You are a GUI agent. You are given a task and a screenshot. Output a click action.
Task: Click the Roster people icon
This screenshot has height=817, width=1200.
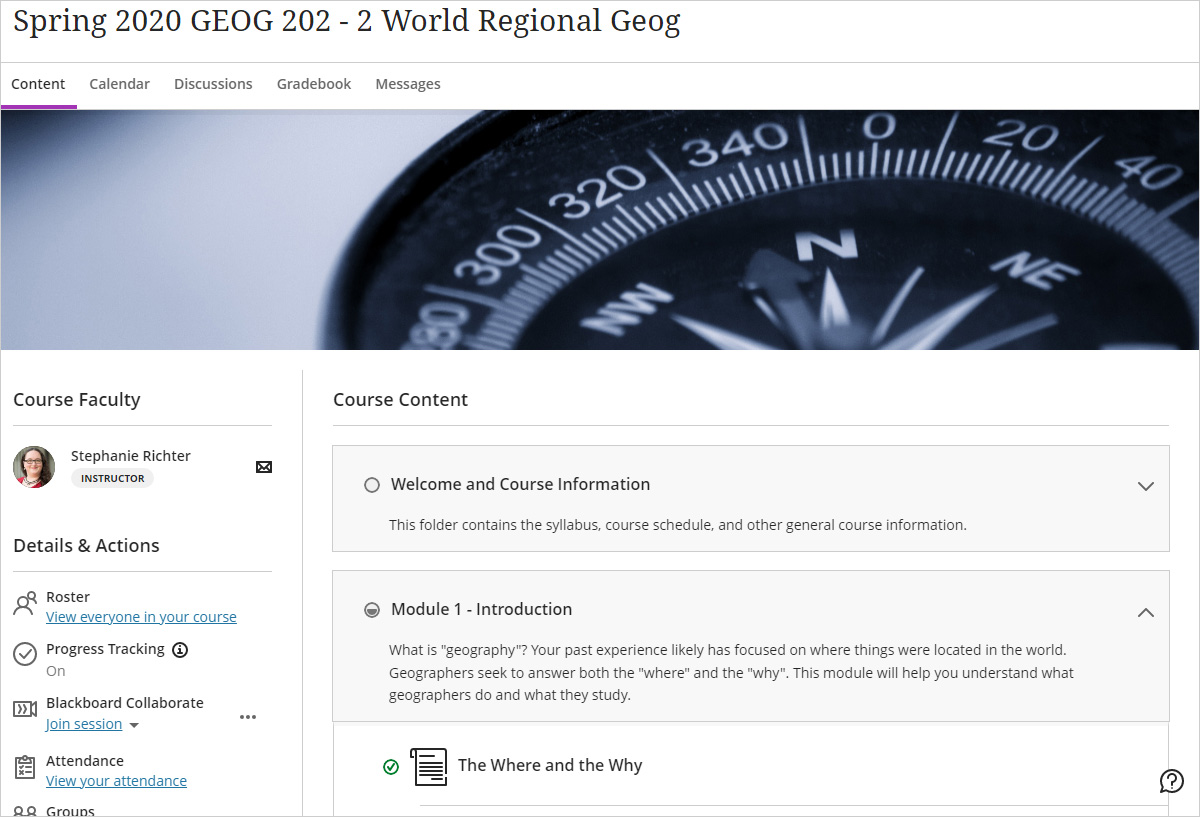click(25, 605)
